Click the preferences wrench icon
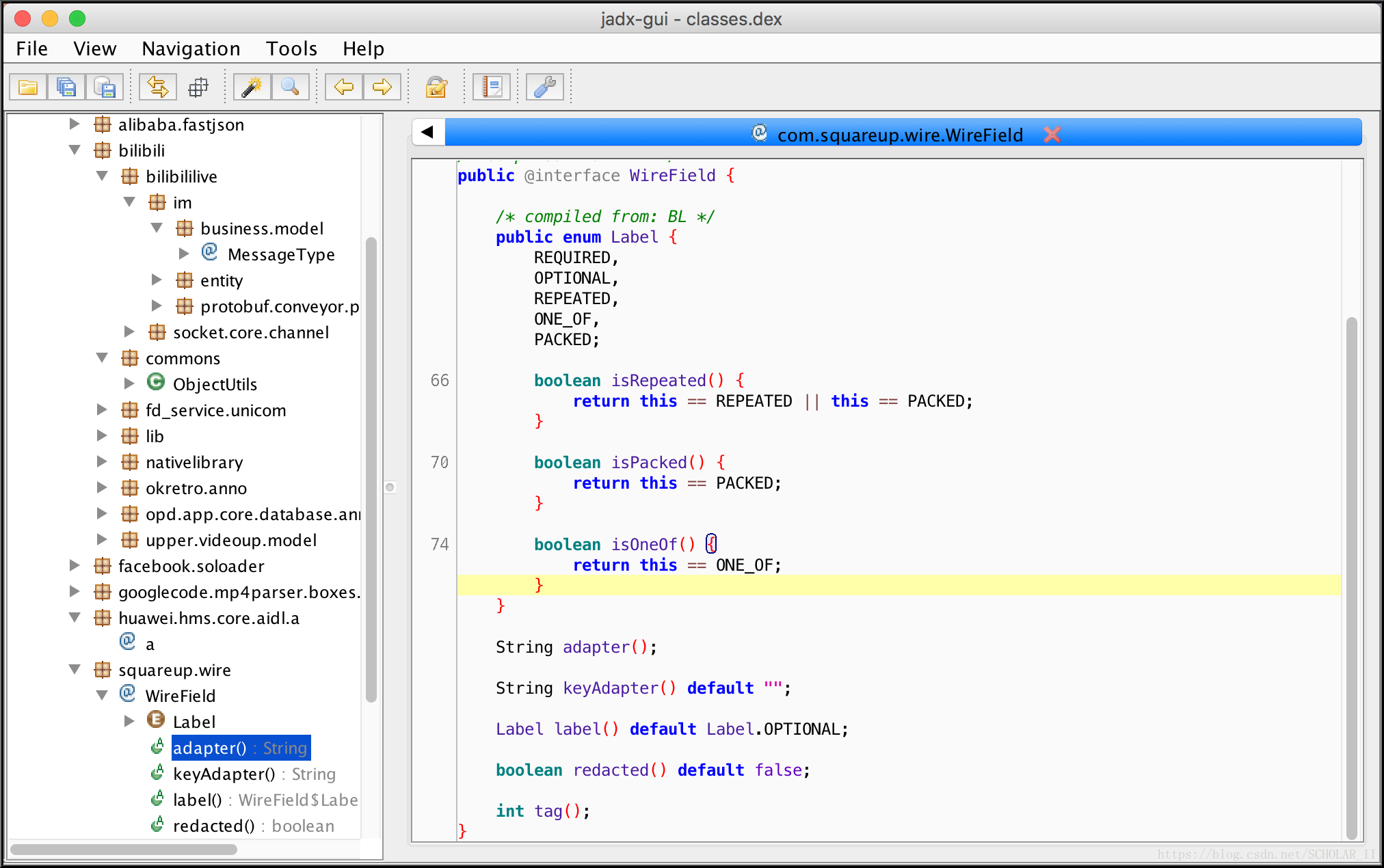 click(x=544, y=87)
